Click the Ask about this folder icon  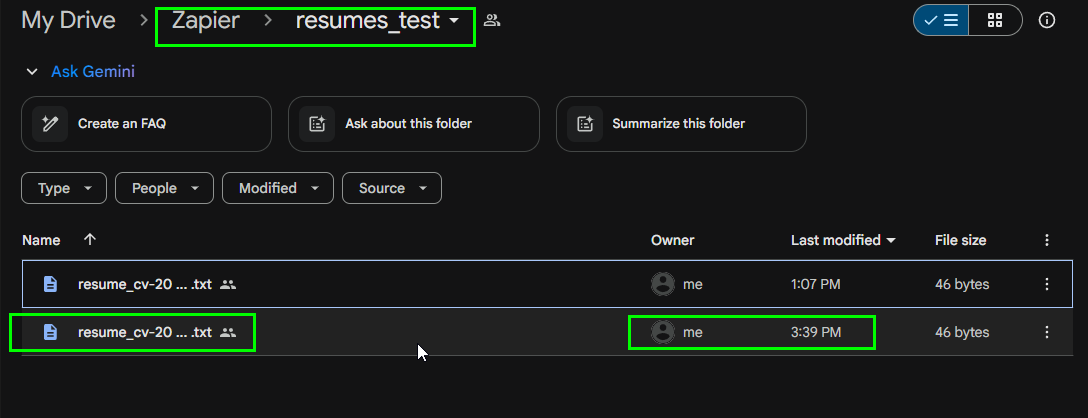click(317, 124)
